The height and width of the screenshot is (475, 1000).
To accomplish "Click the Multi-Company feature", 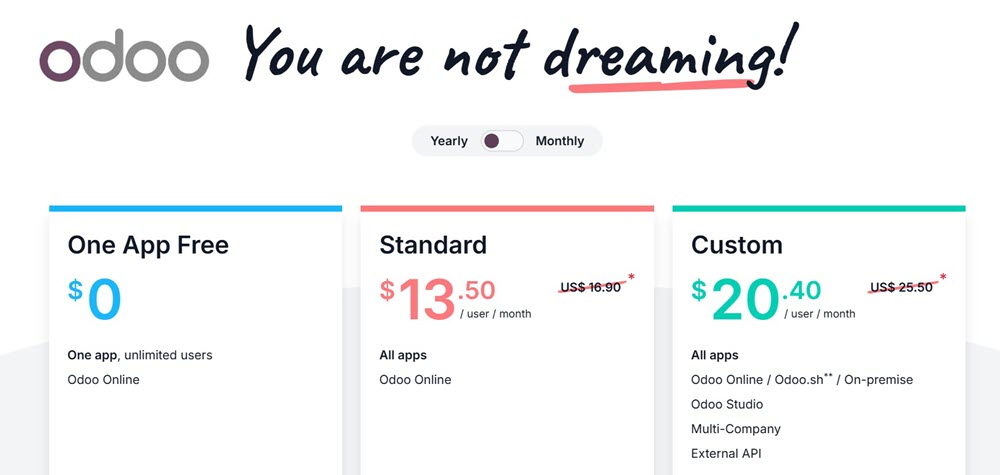I will coord(735,429).
